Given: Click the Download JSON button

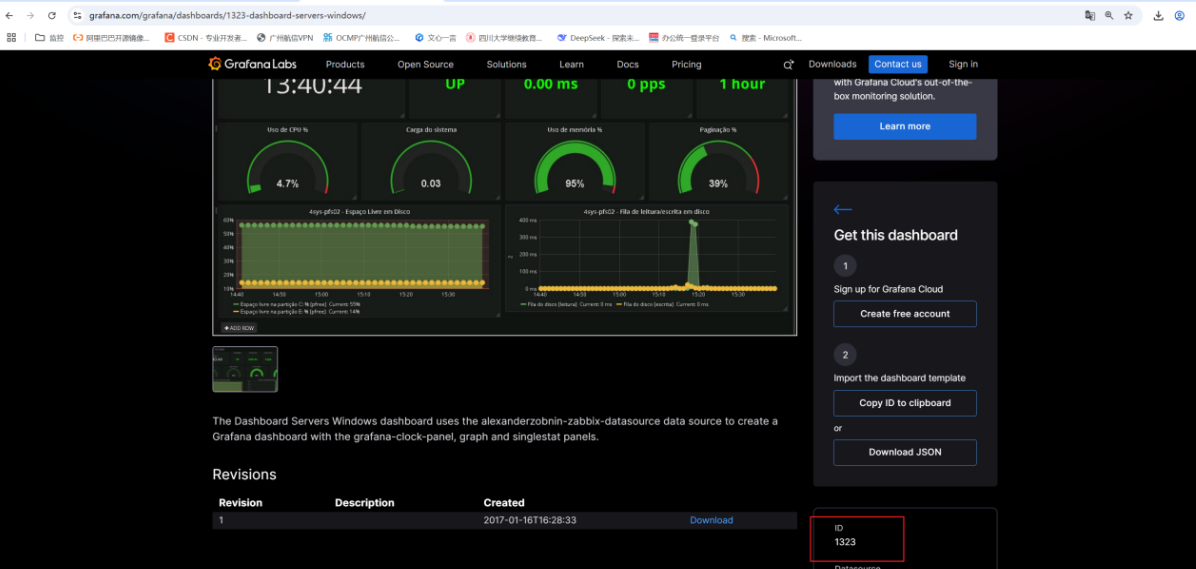Looking at the screenshot, I should 905,452.
